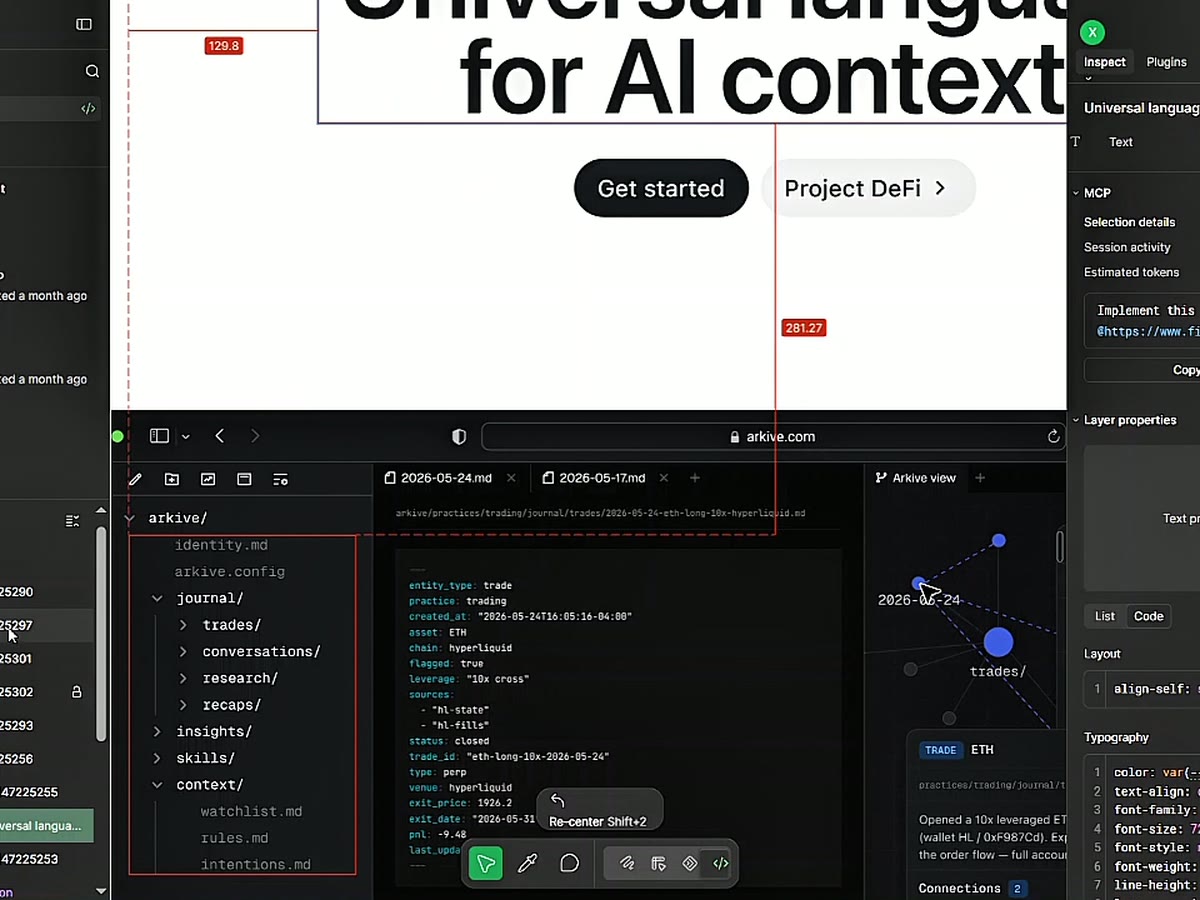Switch to the Plugins tab
The width and height of the screenshot is (1200, 900).
coord(1166,62)
